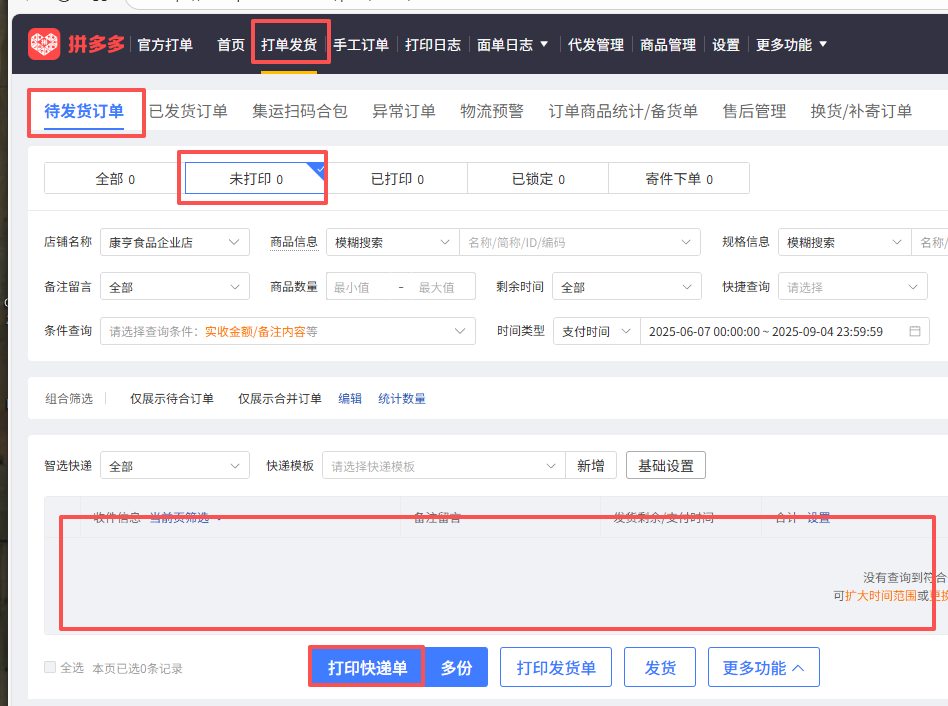Select the 已锁定 status filter
The image size is (948, 706).
click(x=538, y=178)
